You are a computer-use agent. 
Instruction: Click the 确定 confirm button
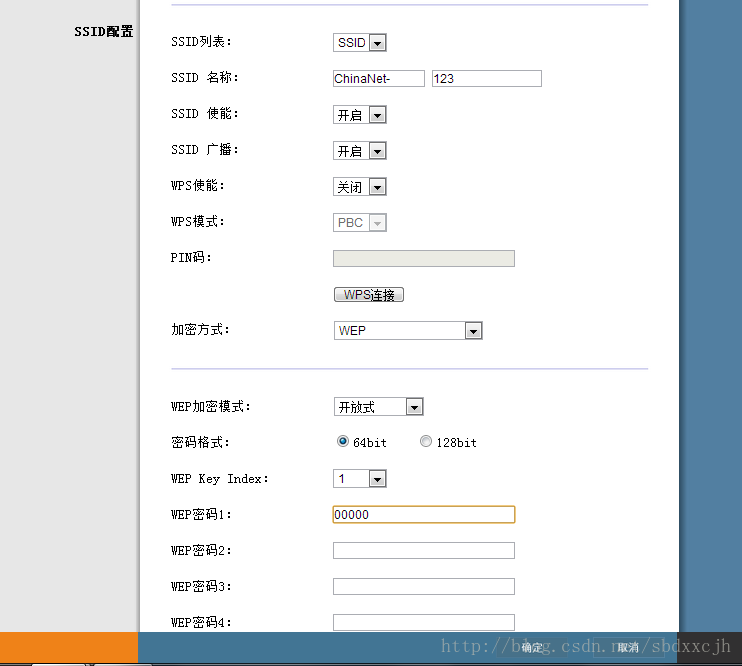click(532, 648)
